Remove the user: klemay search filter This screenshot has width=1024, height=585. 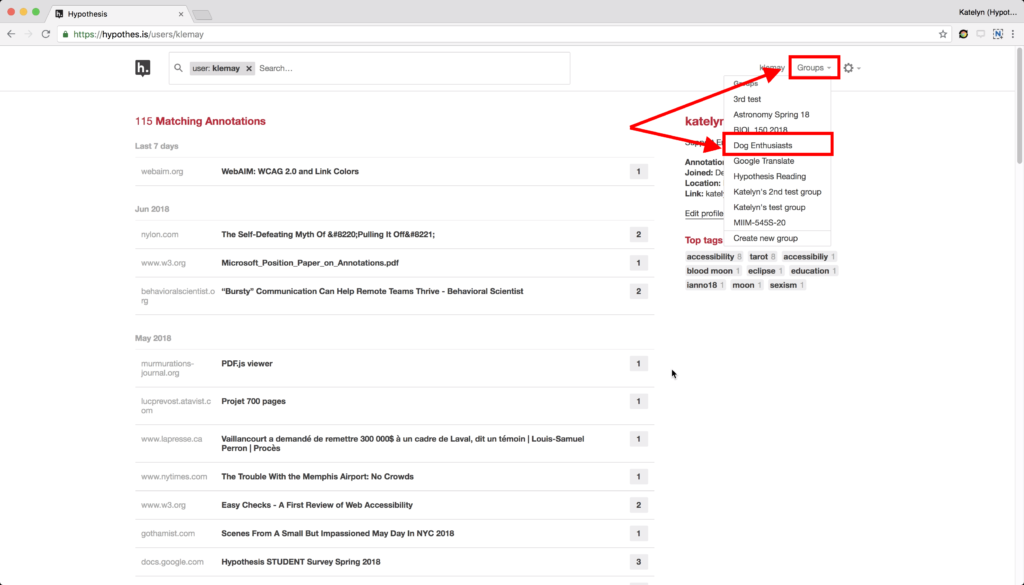pos(249,68)
